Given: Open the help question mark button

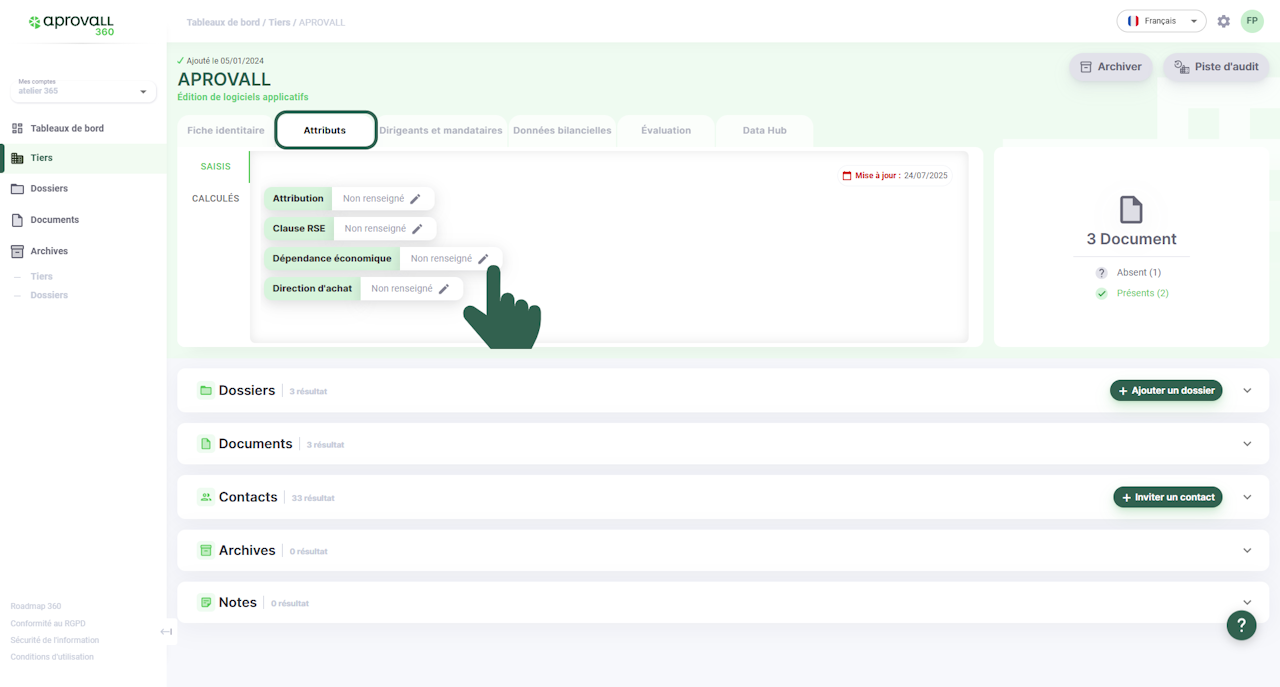Looking at the screenshot, I should [x=1241, y=626].
